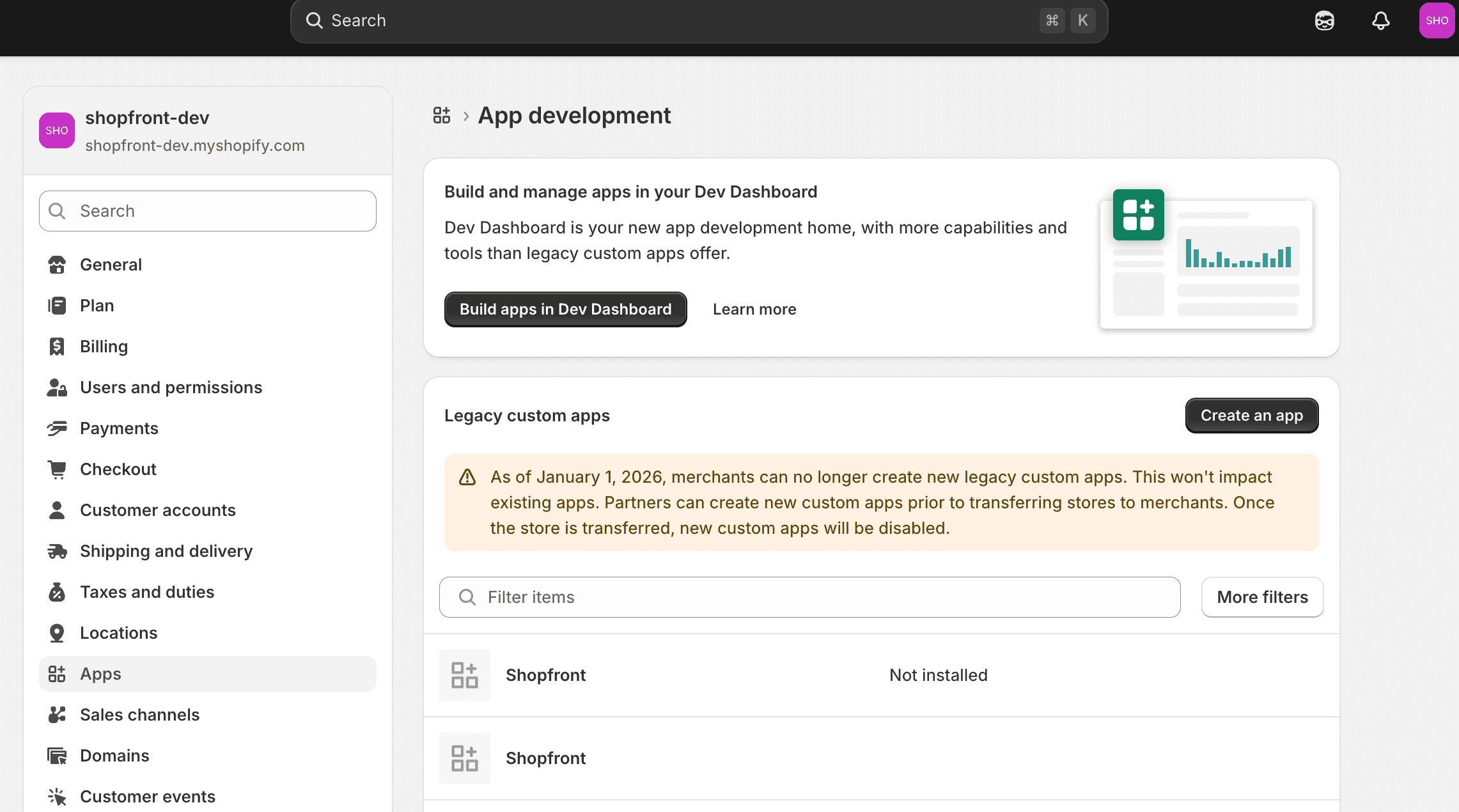Open Shipping and delivery settings

[208, 551]
